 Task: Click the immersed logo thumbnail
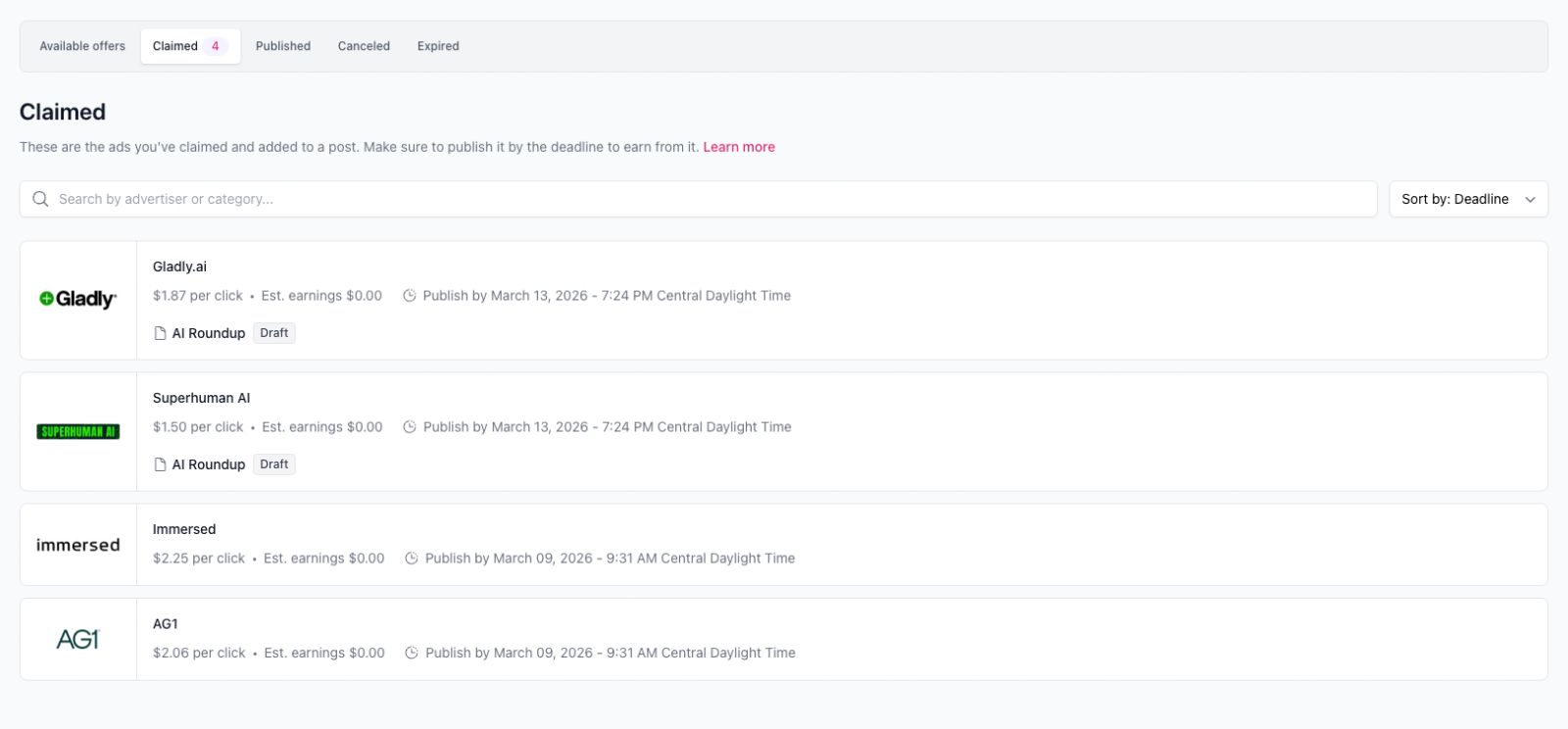coord(77,545)
